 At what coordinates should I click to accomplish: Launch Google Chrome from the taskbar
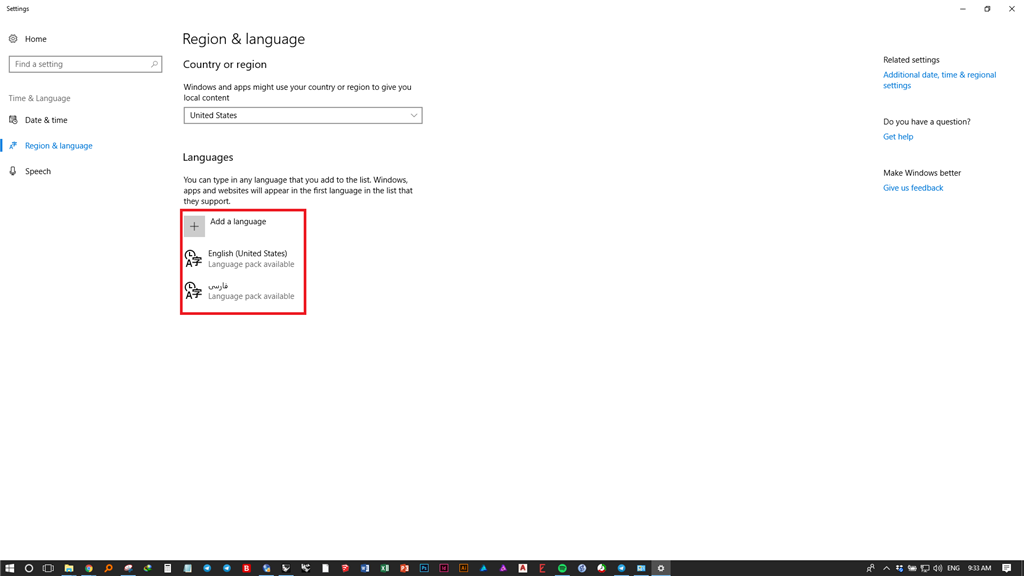tap(88, 568)
